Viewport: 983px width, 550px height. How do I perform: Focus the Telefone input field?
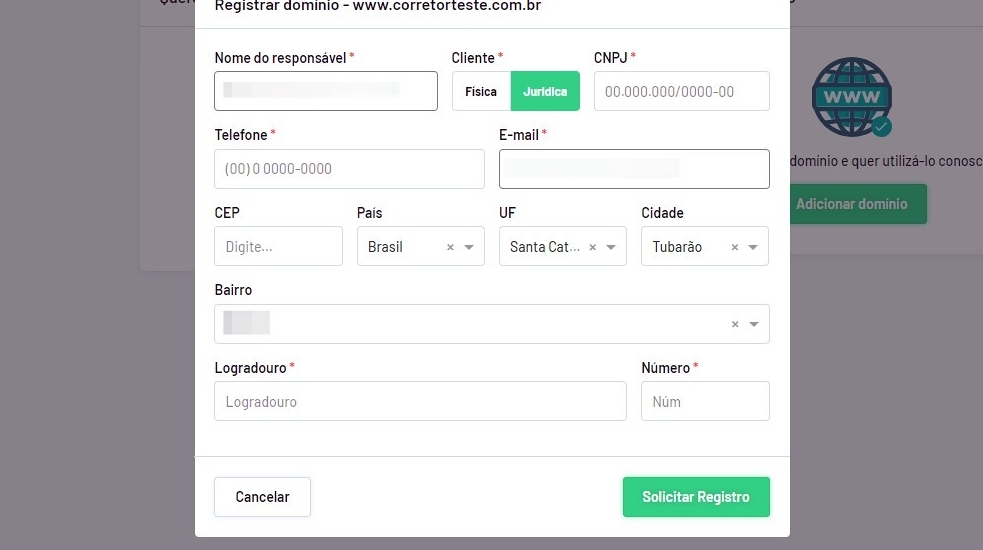[349, 169]
